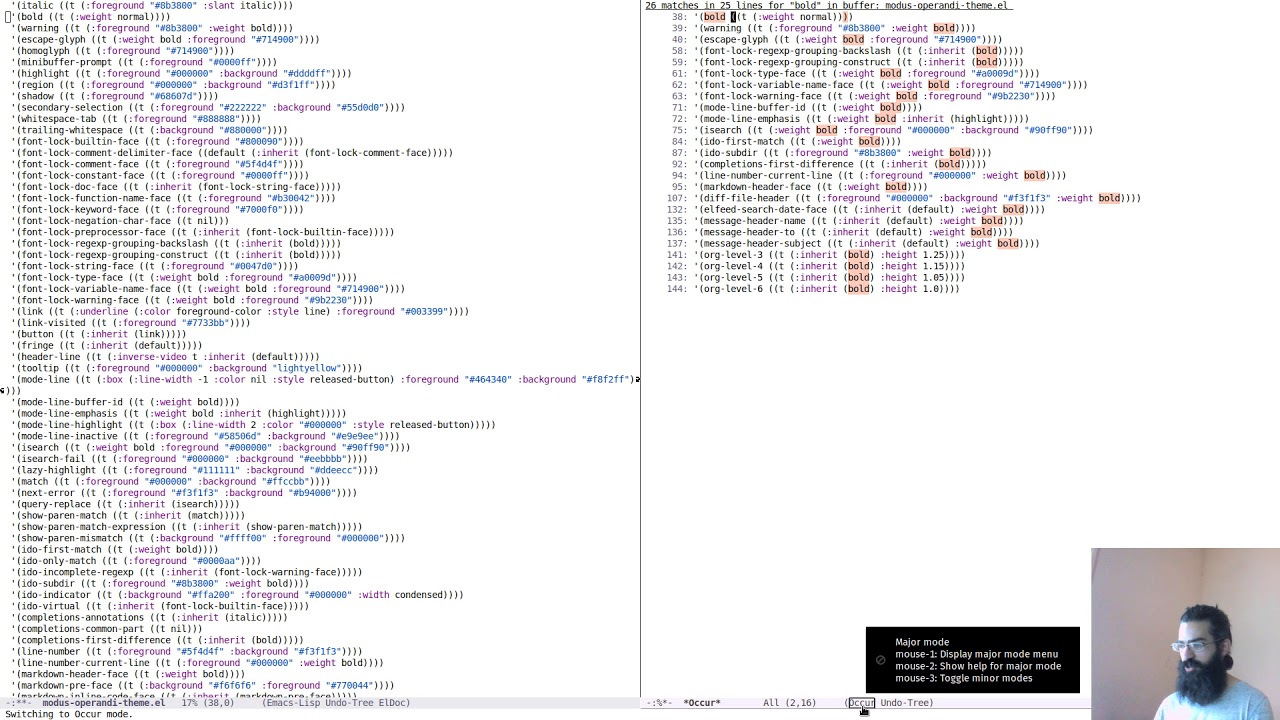
Task: Click the -:**- buffer status flags on left
Action: point(19,703)
